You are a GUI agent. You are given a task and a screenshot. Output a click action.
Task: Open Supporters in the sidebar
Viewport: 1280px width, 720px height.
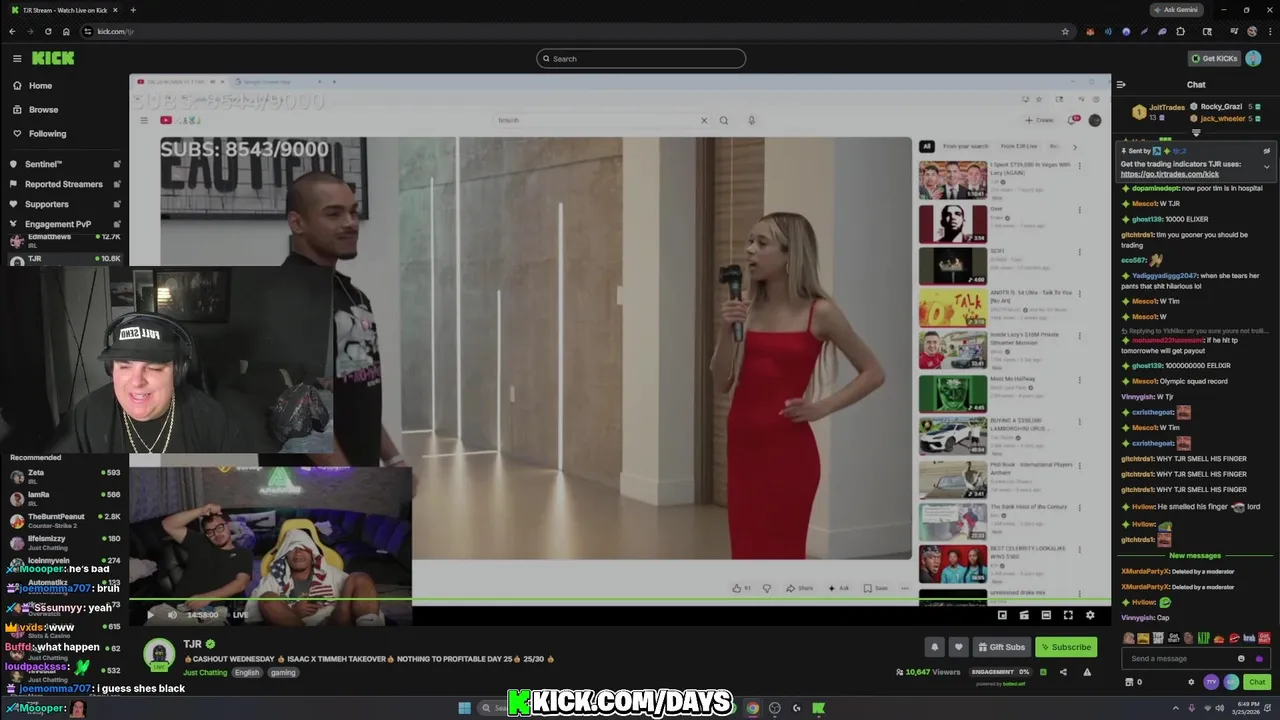click(46, 204)
